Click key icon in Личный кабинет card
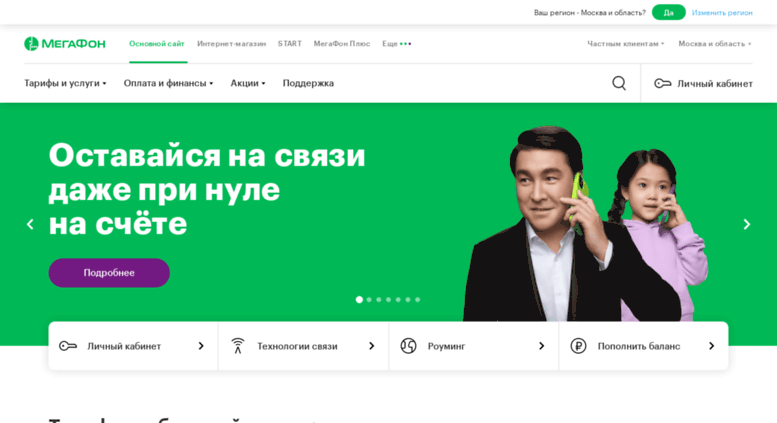 point(68,346)
